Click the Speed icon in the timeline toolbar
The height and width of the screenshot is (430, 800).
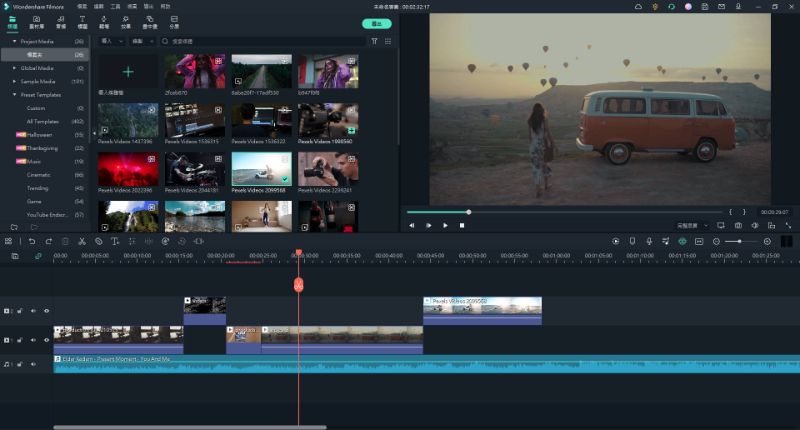[165, 241]
